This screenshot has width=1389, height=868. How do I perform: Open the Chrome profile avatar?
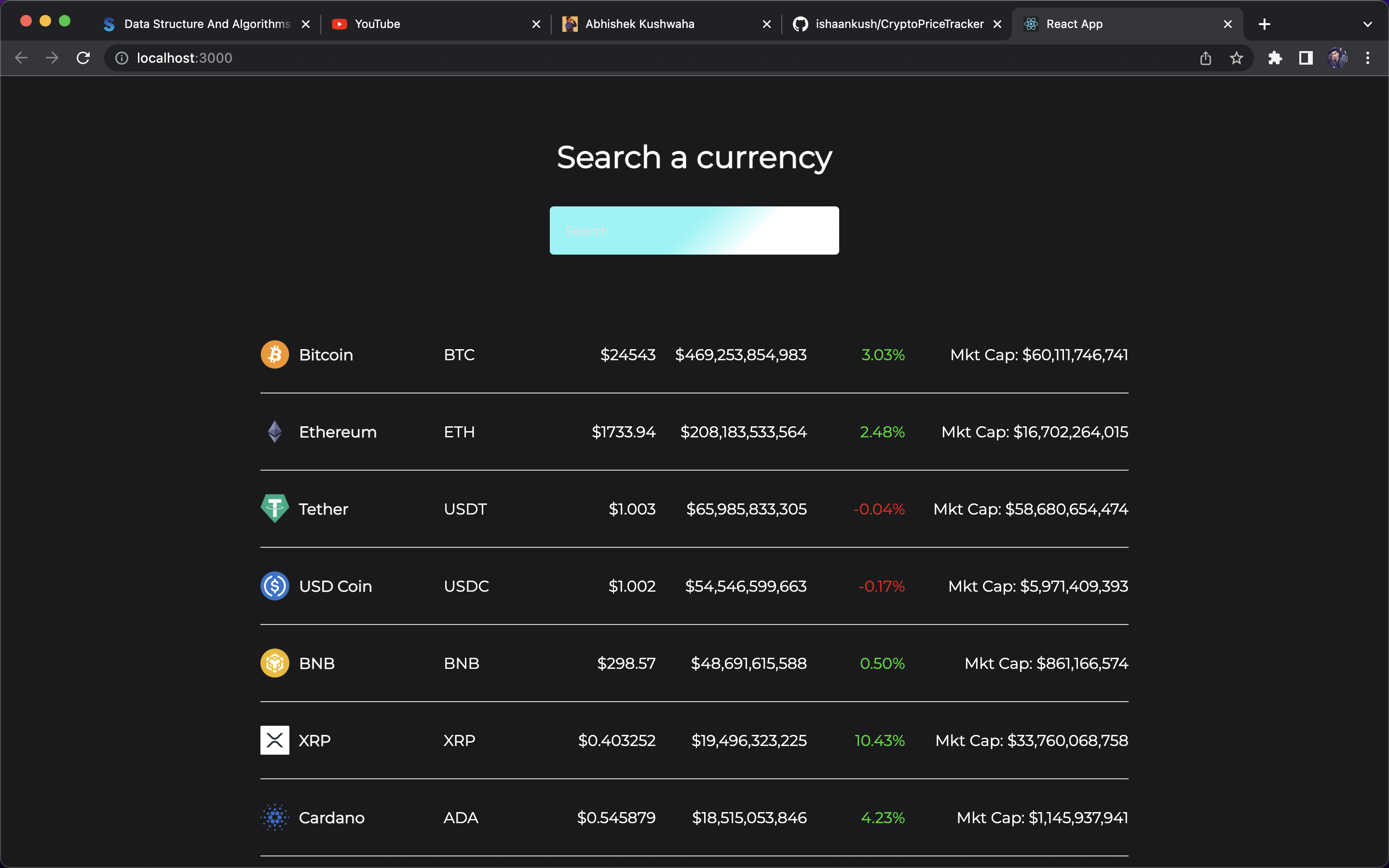pos(1337,58)
